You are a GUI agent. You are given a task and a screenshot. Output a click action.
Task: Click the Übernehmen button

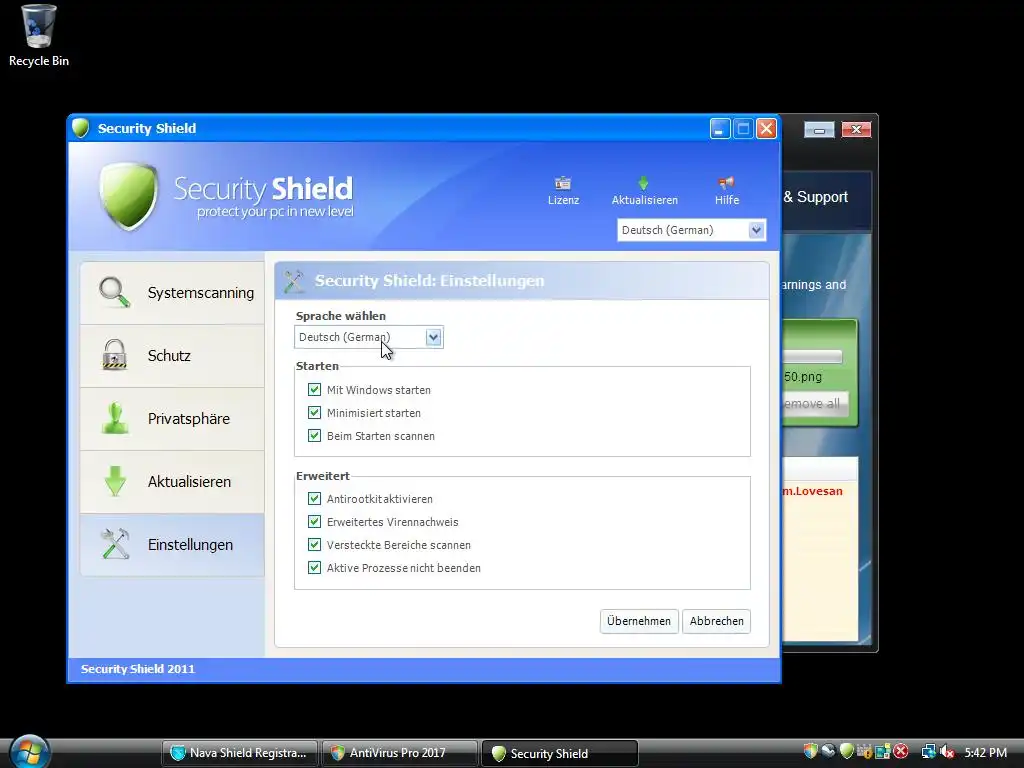(639, 621)
